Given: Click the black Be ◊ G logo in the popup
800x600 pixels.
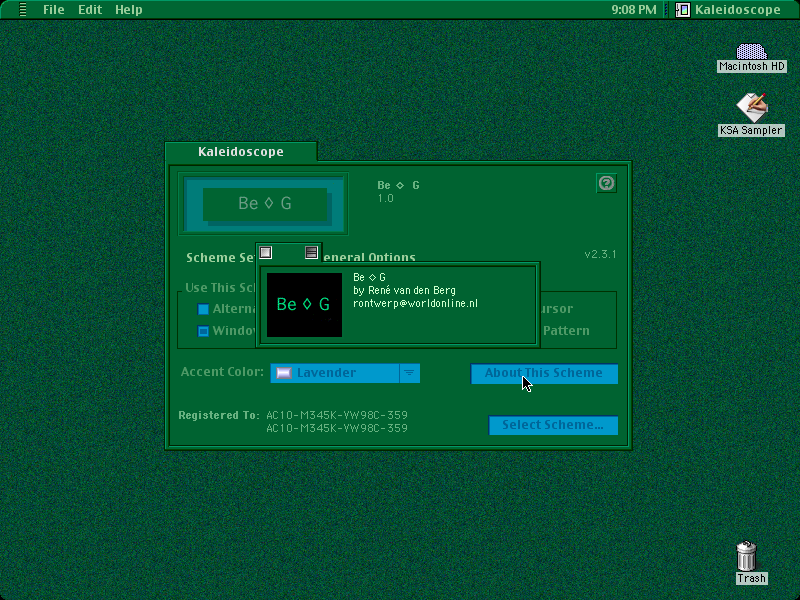Looking at the screenshot, I should coord(304,305).
